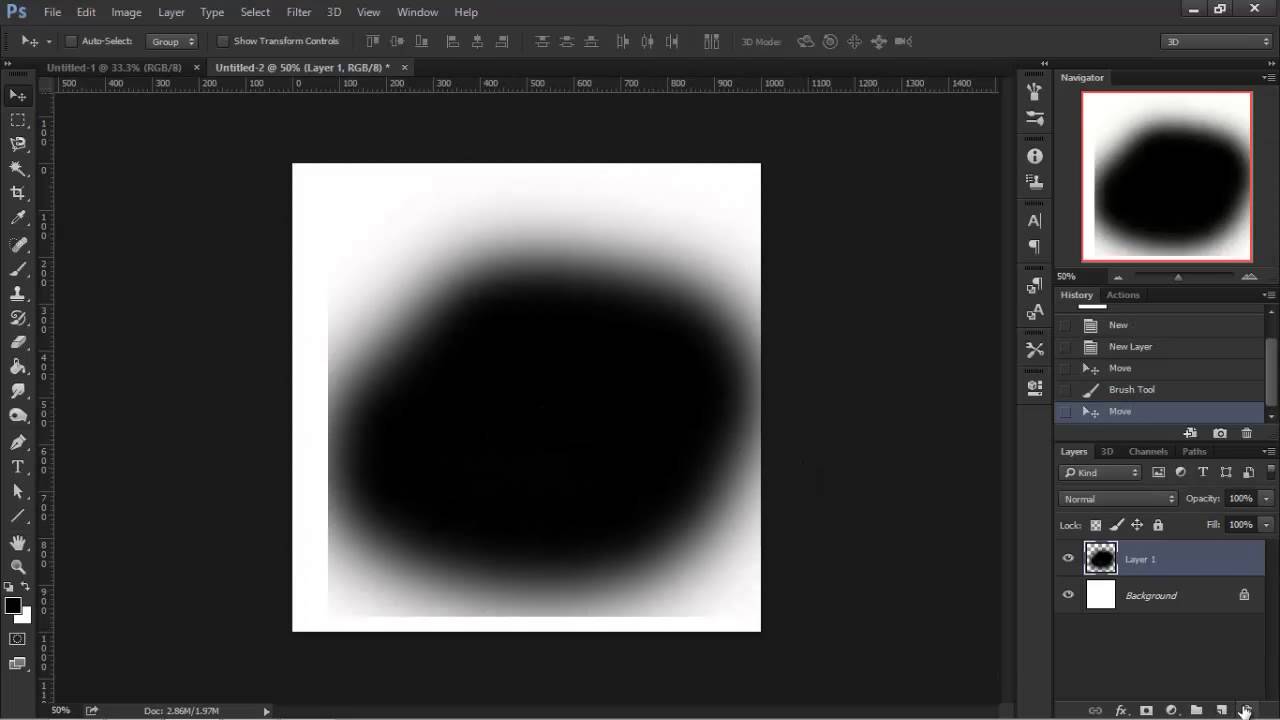Toggle Lock position icon
This screenshot has width=1280, height=720.
1137,525
